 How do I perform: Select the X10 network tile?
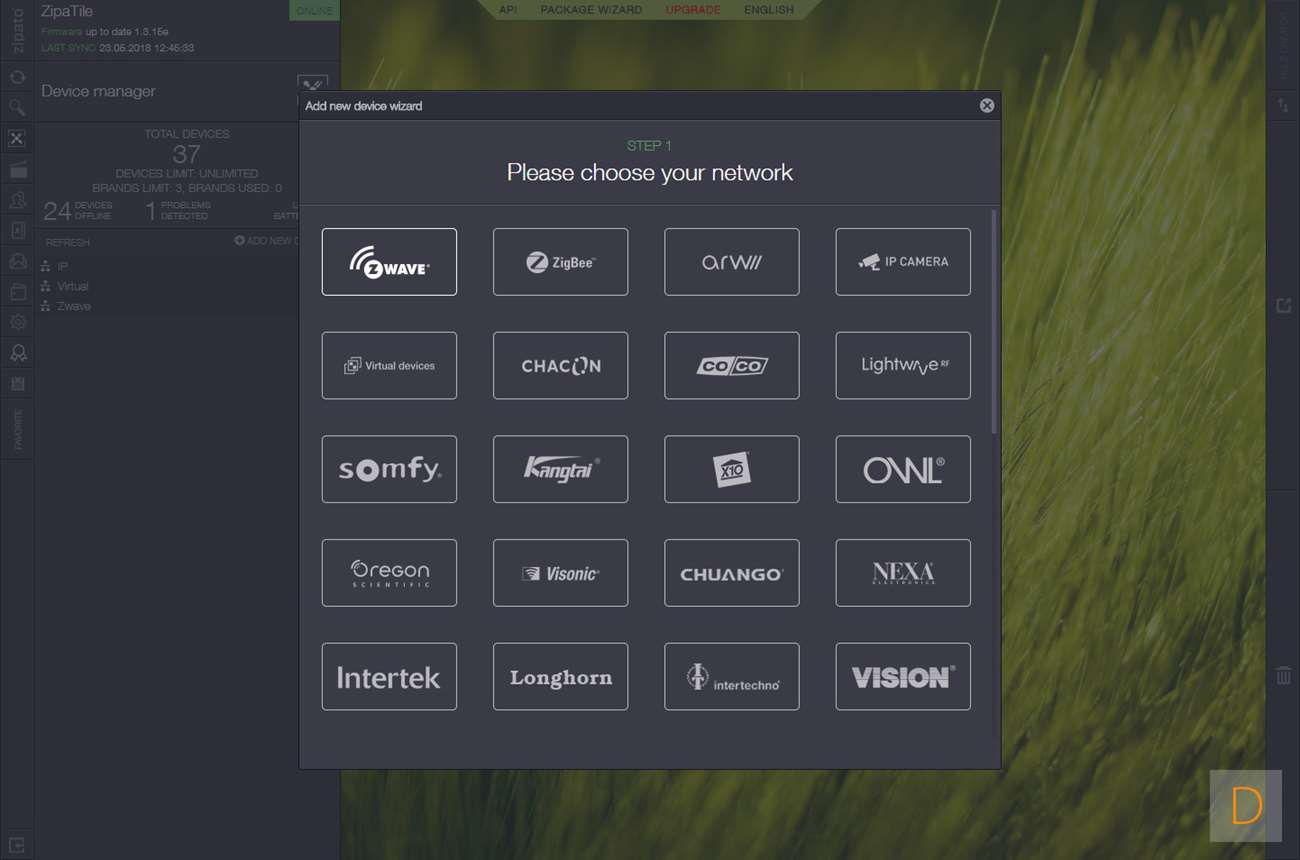732,469
